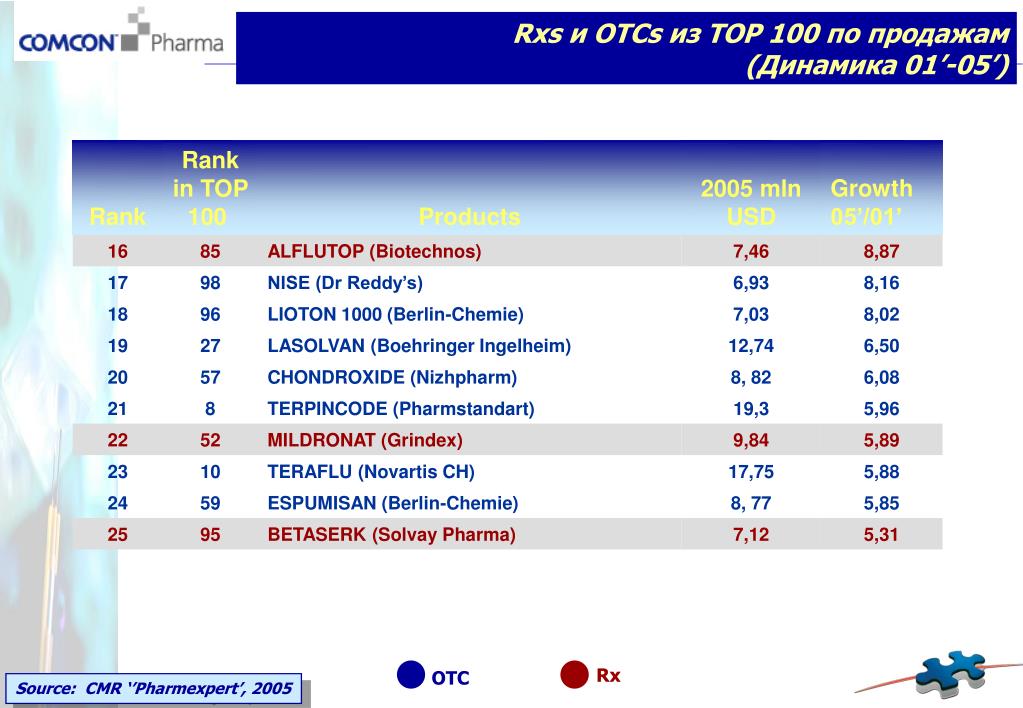
Task: Select the MILDRONAT (Grindex) cell
Action: 365,440
